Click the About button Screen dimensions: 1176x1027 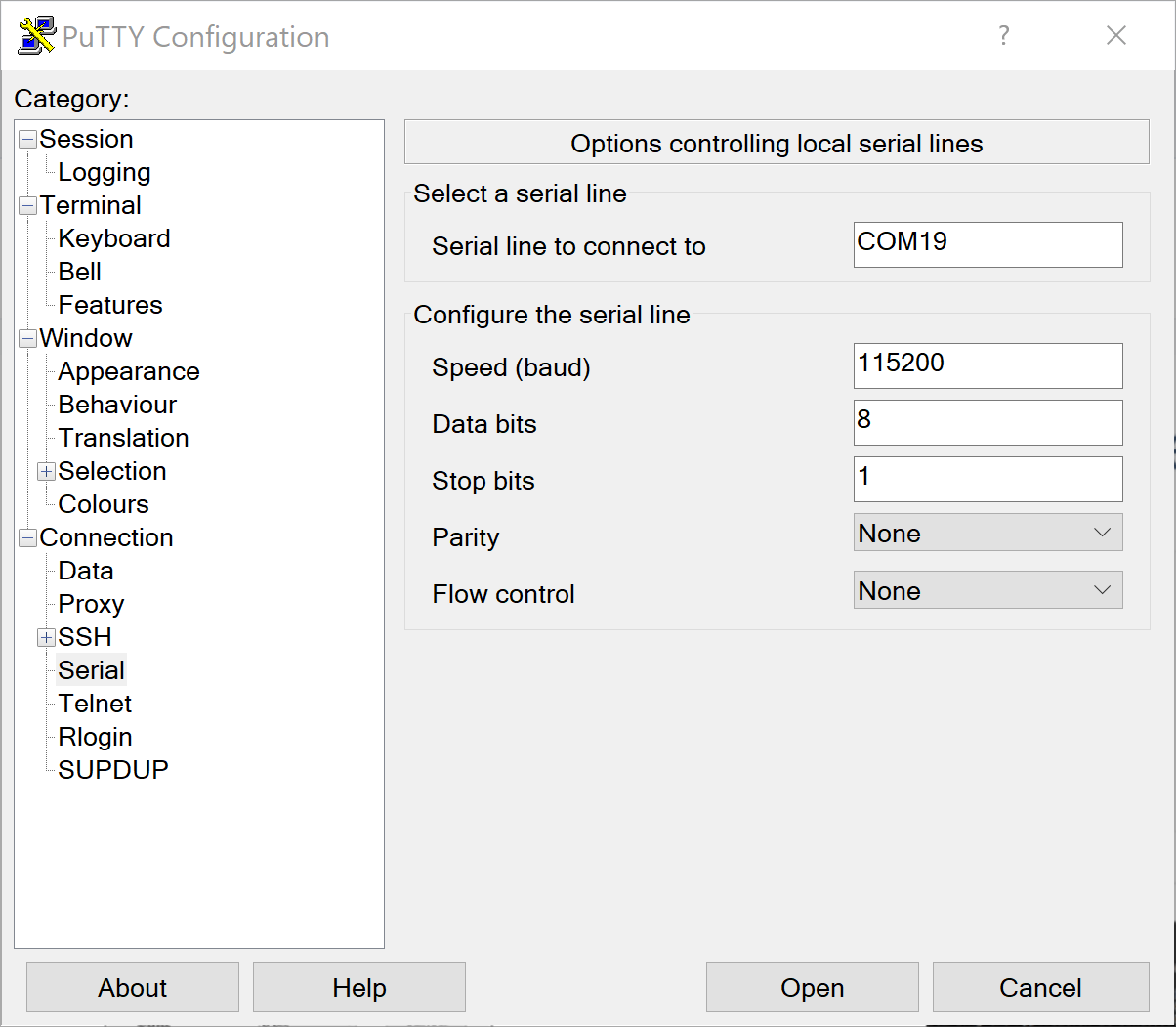click(x=133, y=987)
